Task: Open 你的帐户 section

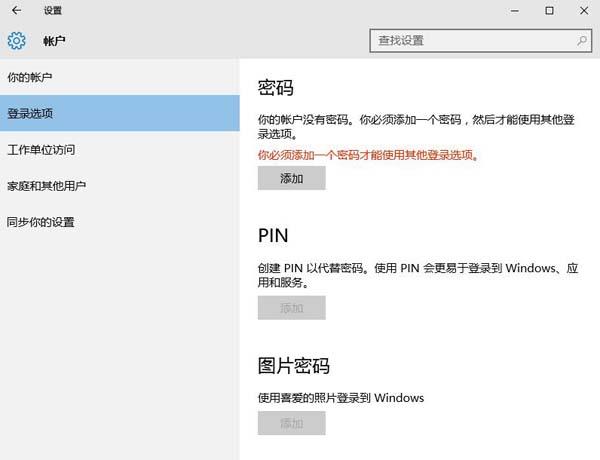Action: click(x=120, y=77)
